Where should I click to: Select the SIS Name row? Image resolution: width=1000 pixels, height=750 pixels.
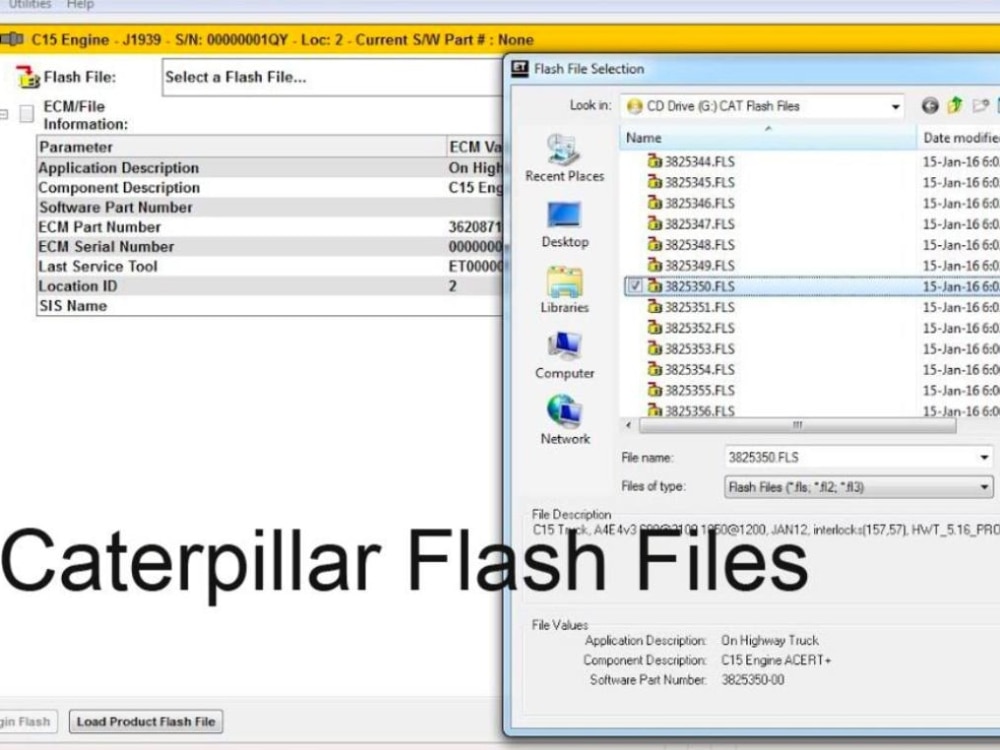[270, 306]
